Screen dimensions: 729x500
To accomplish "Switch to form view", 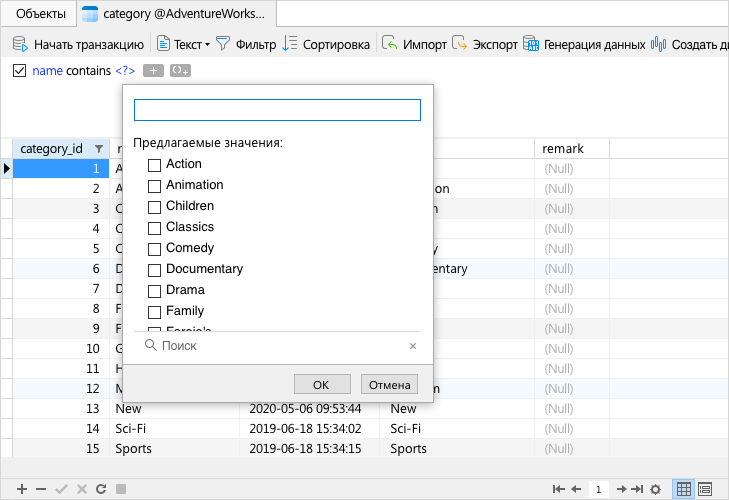I will 705,489.
